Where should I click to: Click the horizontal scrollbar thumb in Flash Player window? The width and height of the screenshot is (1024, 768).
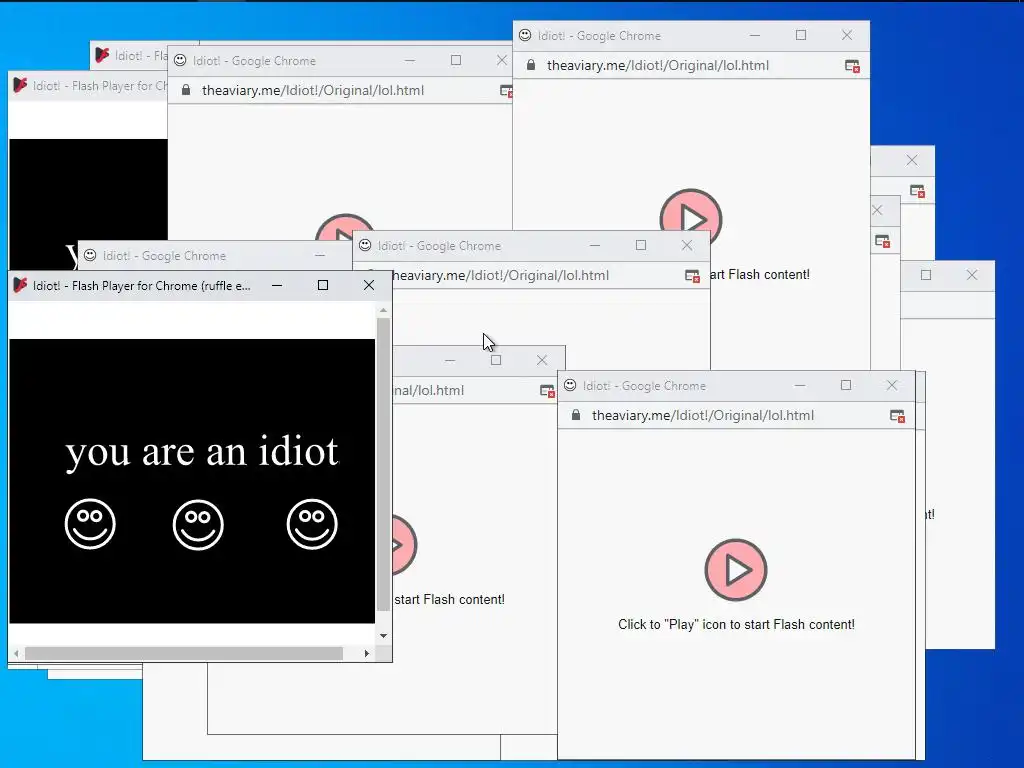[x=184, y=653]
